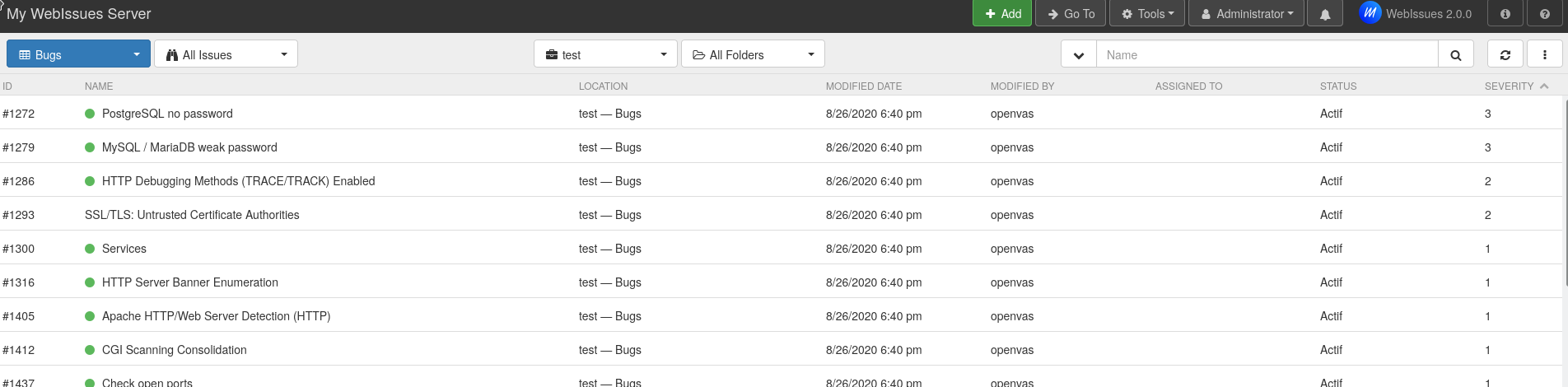Open the Administrator user menu
This screenshot has height=387, width=1568.
coord(1247,14)
